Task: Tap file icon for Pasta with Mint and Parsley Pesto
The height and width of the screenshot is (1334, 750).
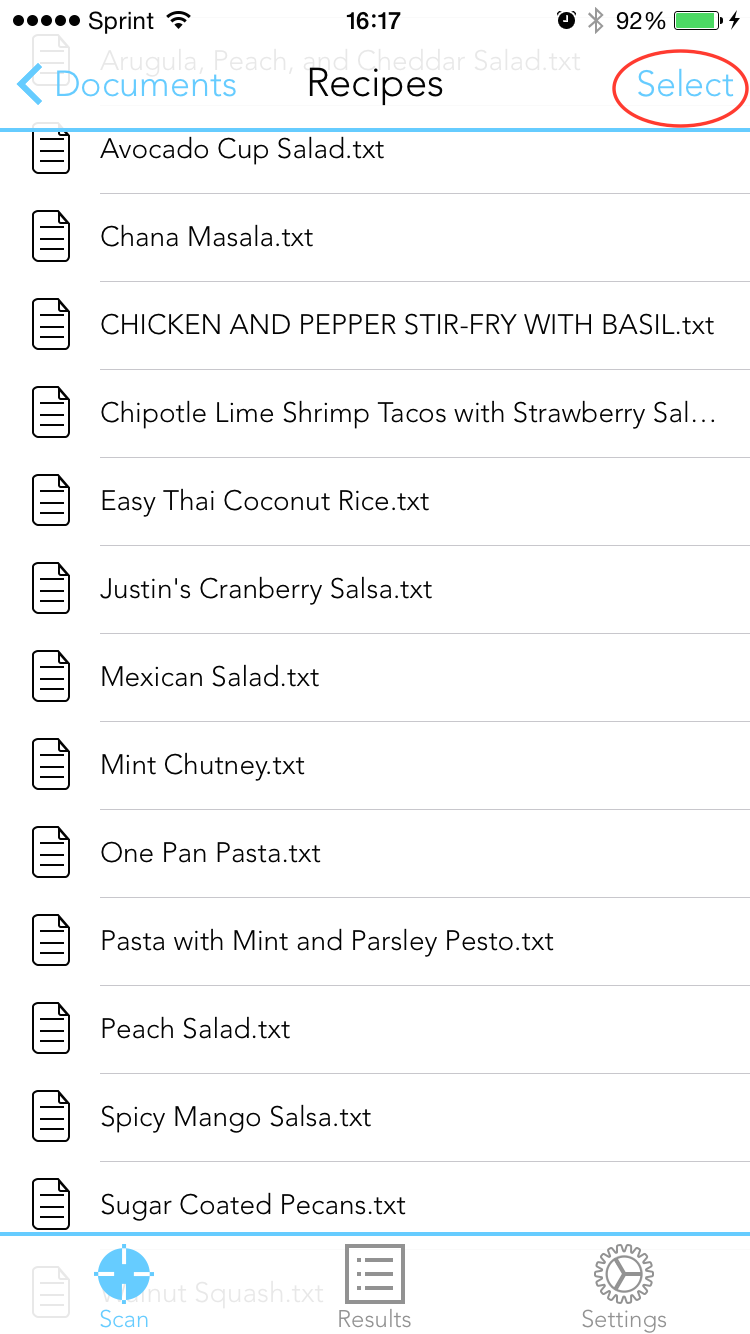Action: (51, 941)
